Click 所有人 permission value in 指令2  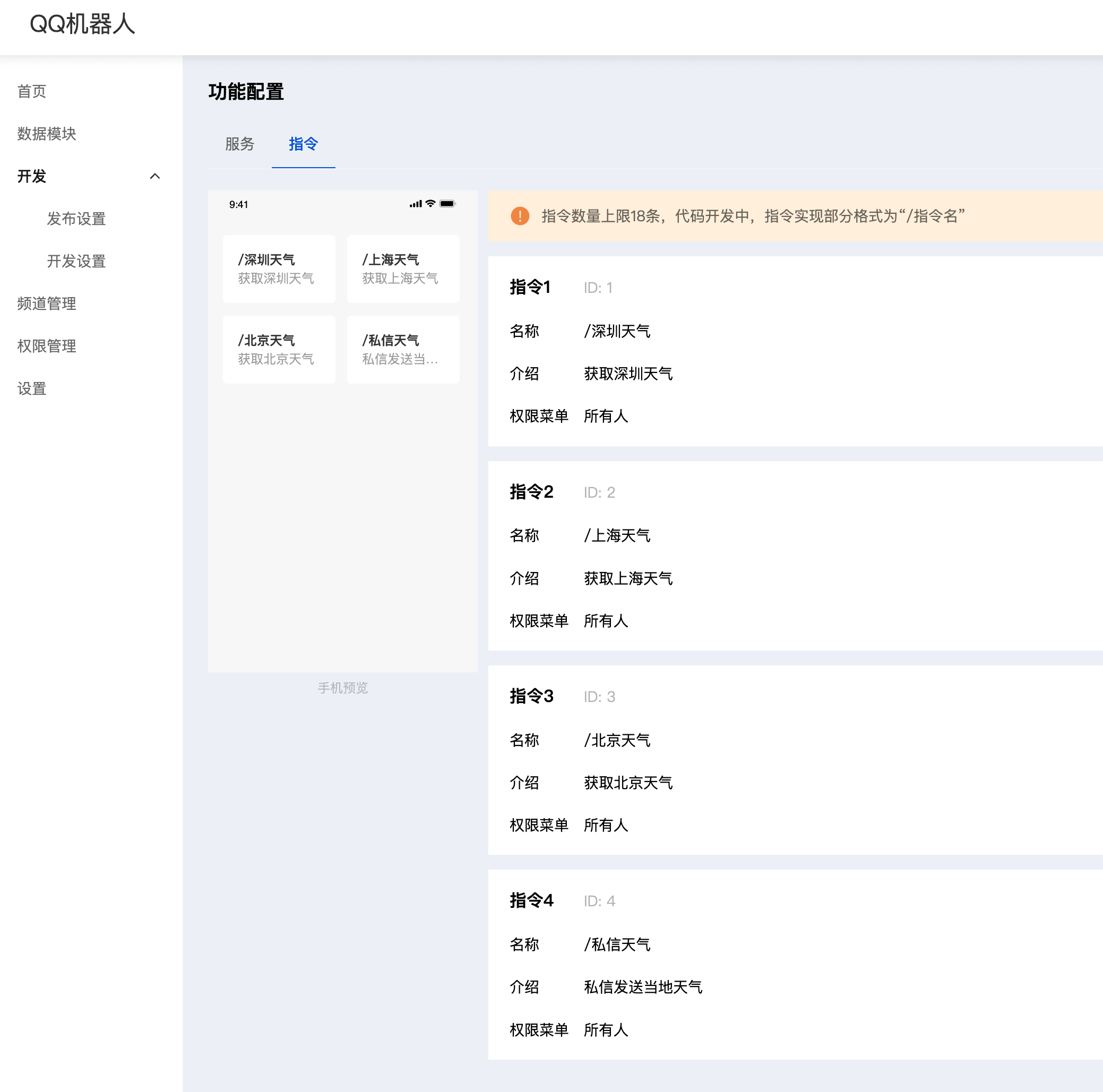pos(606,621)
